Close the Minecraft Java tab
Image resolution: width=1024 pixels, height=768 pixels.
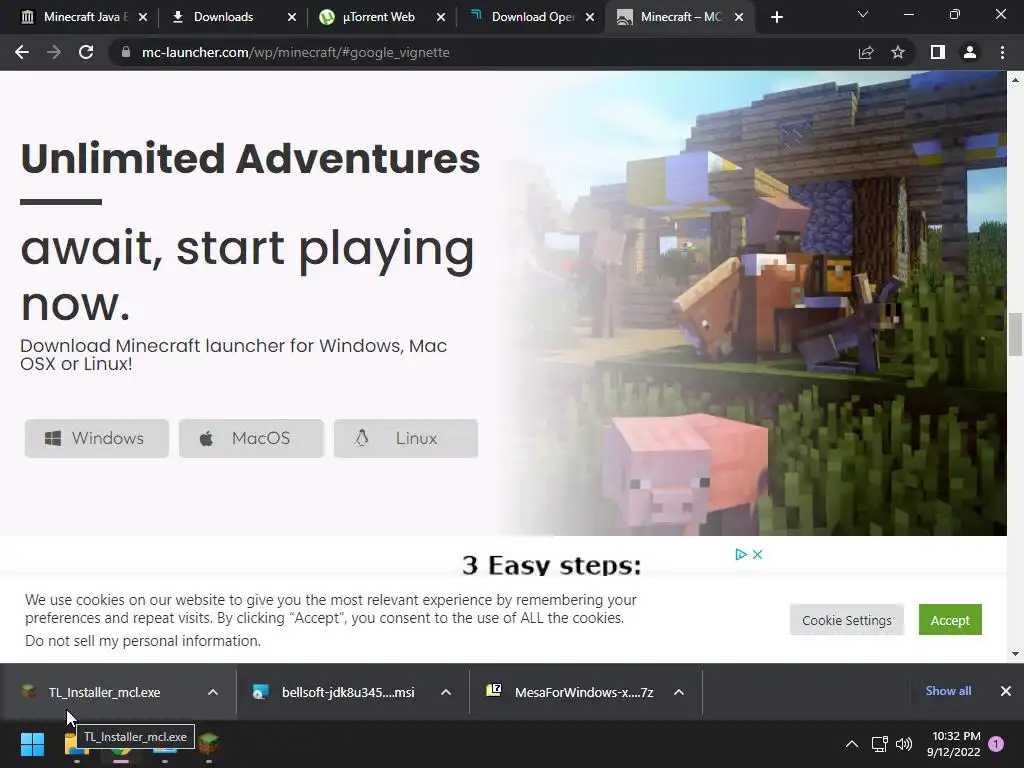click(x=143, y=17)
